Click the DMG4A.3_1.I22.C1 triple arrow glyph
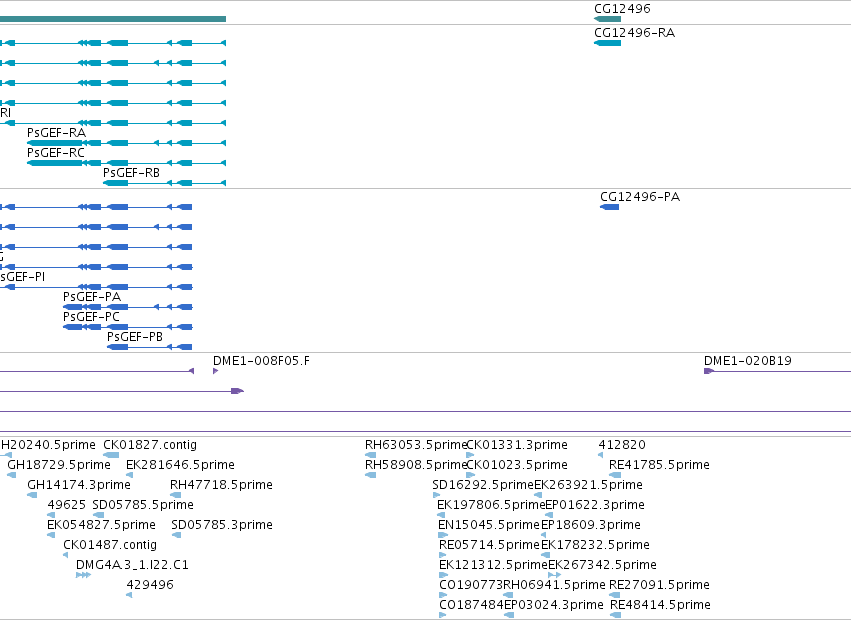 (x=83, y=575)
